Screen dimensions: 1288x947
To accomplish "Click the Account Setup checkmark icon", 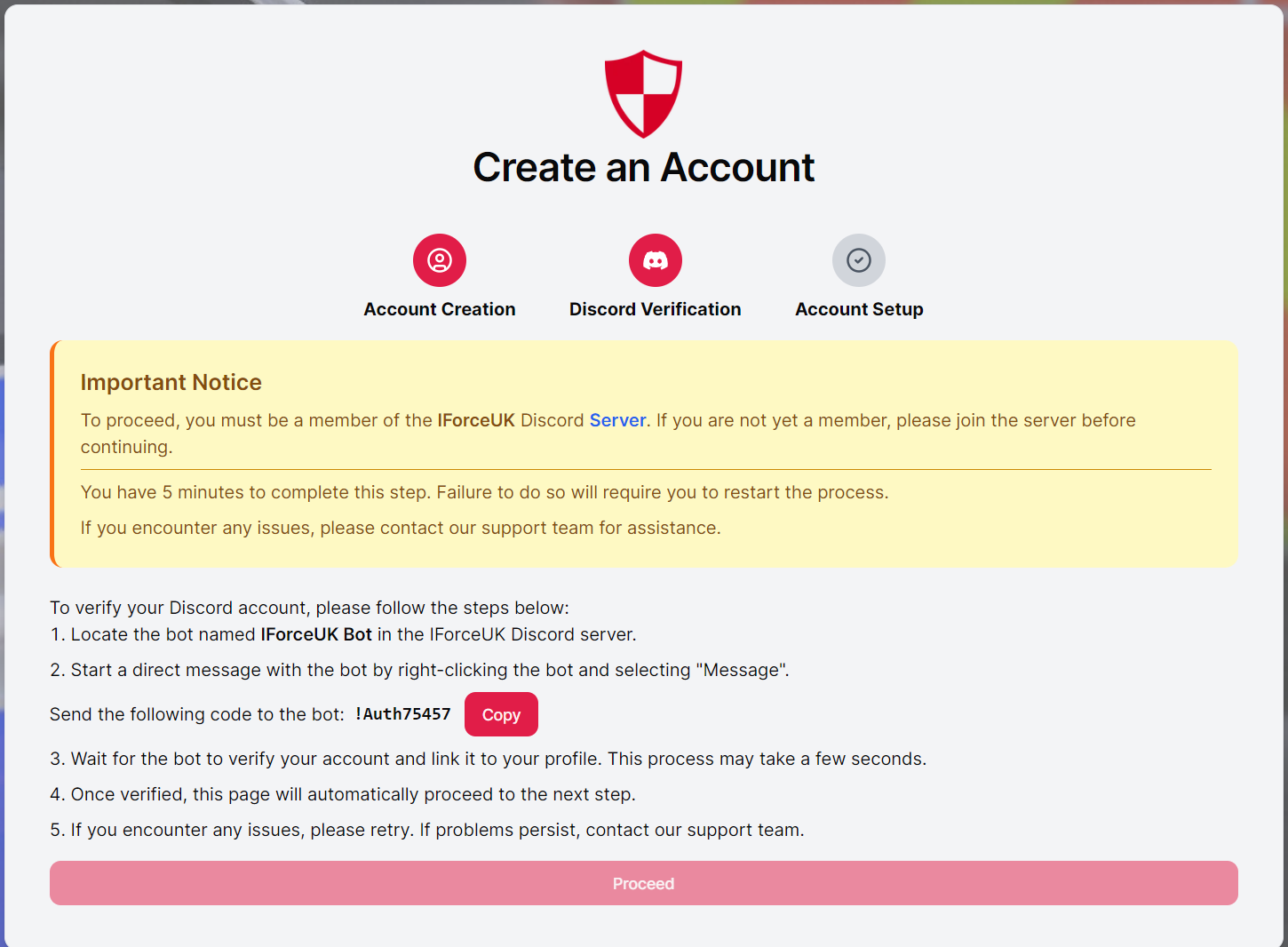I will click(x=858, y=259).
